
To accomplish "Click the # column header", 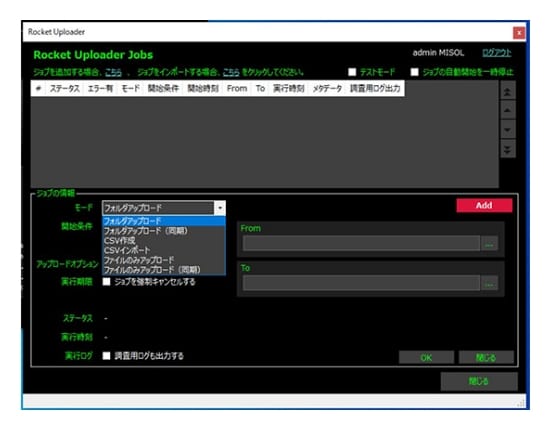I will pos(38,88).
